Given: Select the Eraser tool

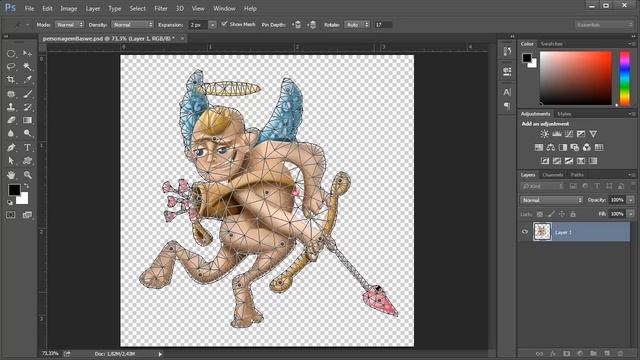Looking at the screenshot, I should 11,120.
